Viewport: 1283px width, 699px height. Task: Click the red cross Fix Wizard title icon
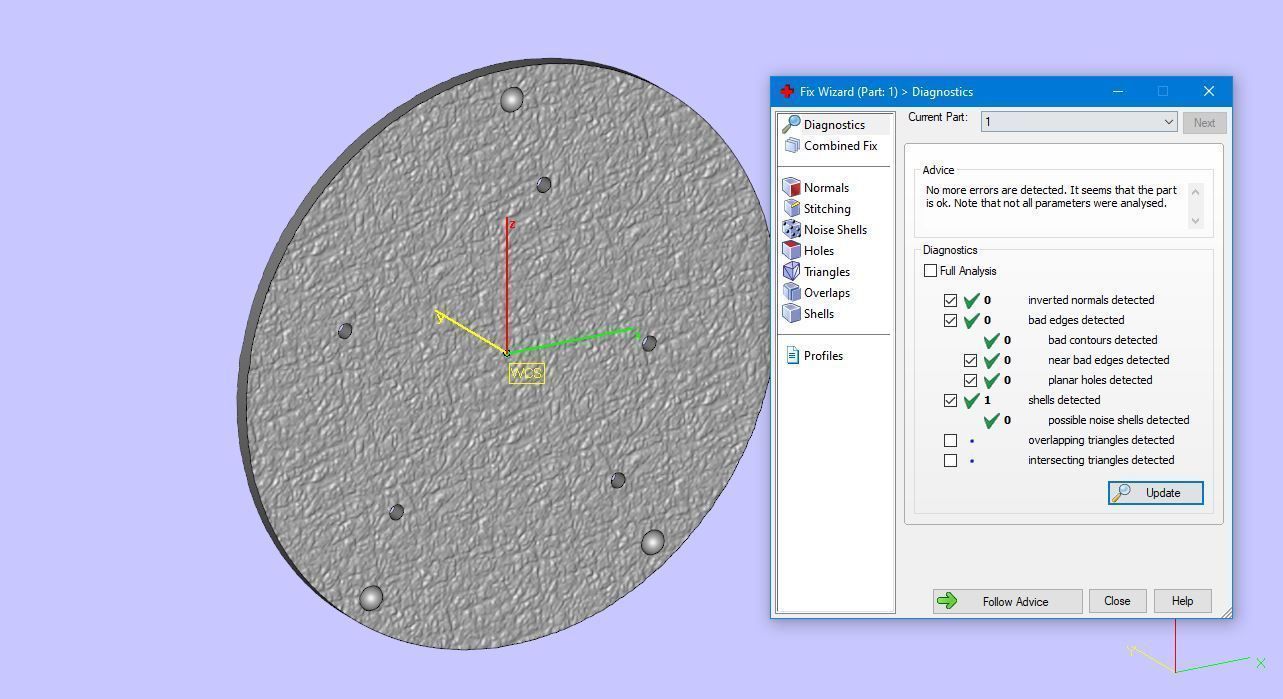(x=787, y=91)
